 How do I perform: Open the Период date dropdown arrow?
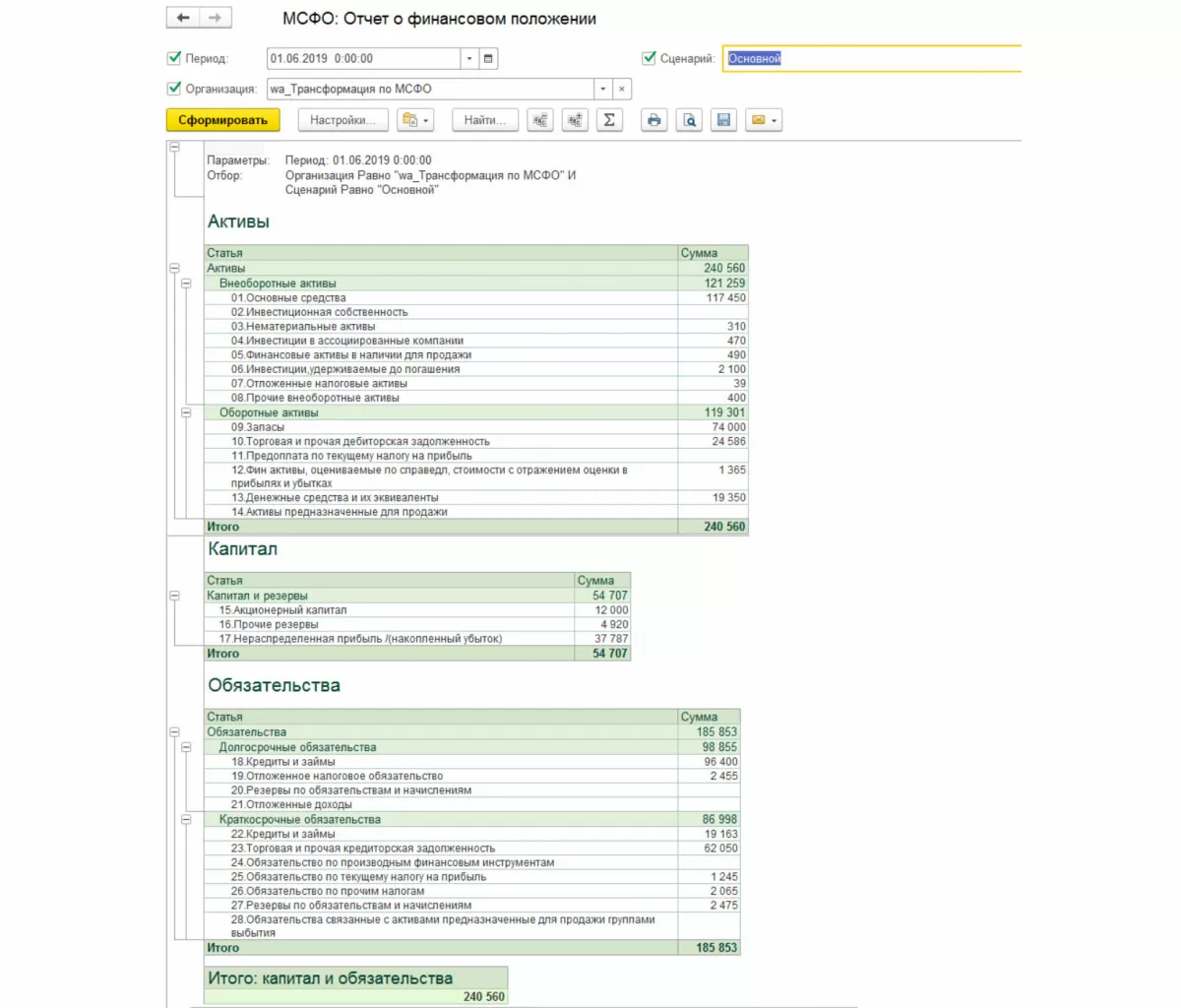click(469, 58)
